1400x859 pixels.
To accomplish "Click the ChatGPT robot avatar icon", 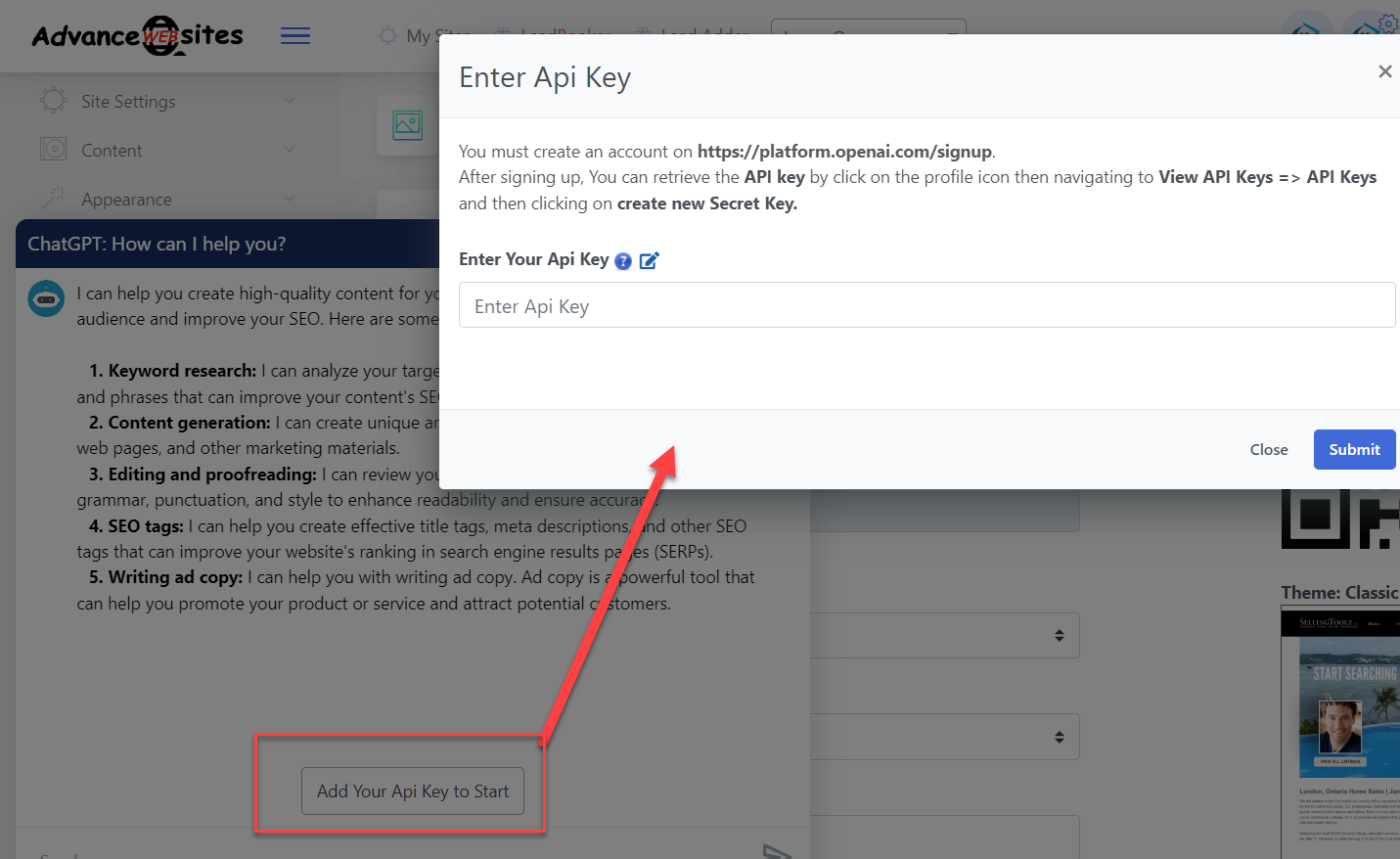I will (x=46, y=298).
